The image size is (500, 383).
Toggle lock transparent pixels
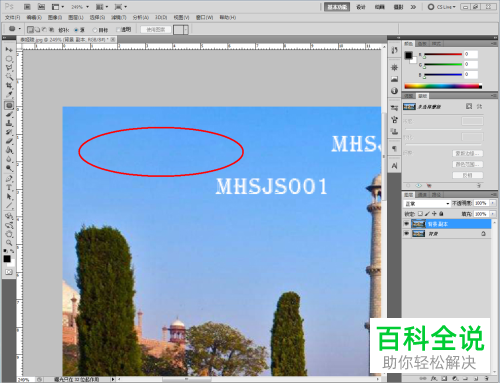pos(420,213)
